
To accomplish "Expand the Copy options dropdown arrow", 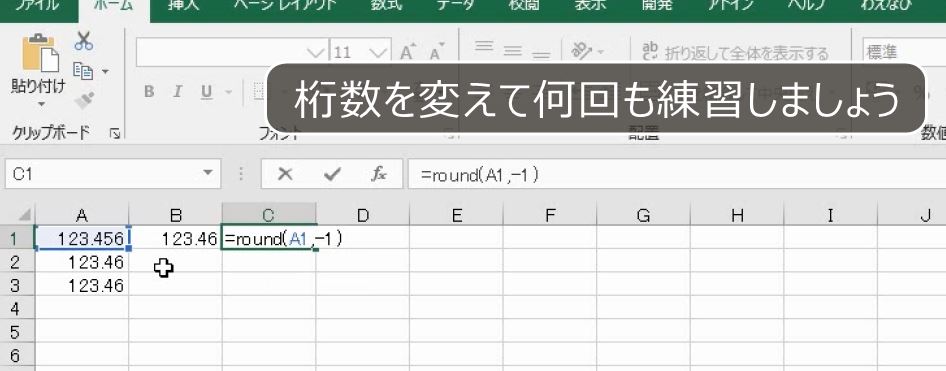I will (x=105, y=72).
